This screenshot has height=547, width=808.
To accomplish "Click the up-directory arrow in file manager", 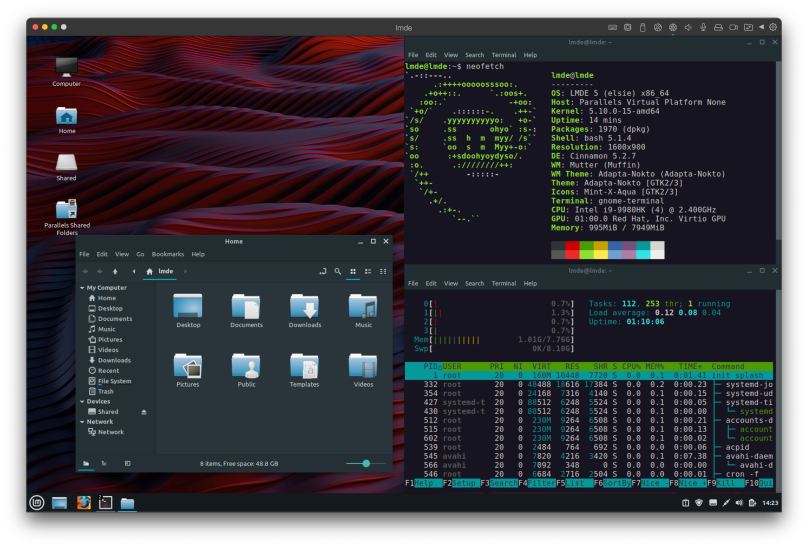I will pos(115,271).
